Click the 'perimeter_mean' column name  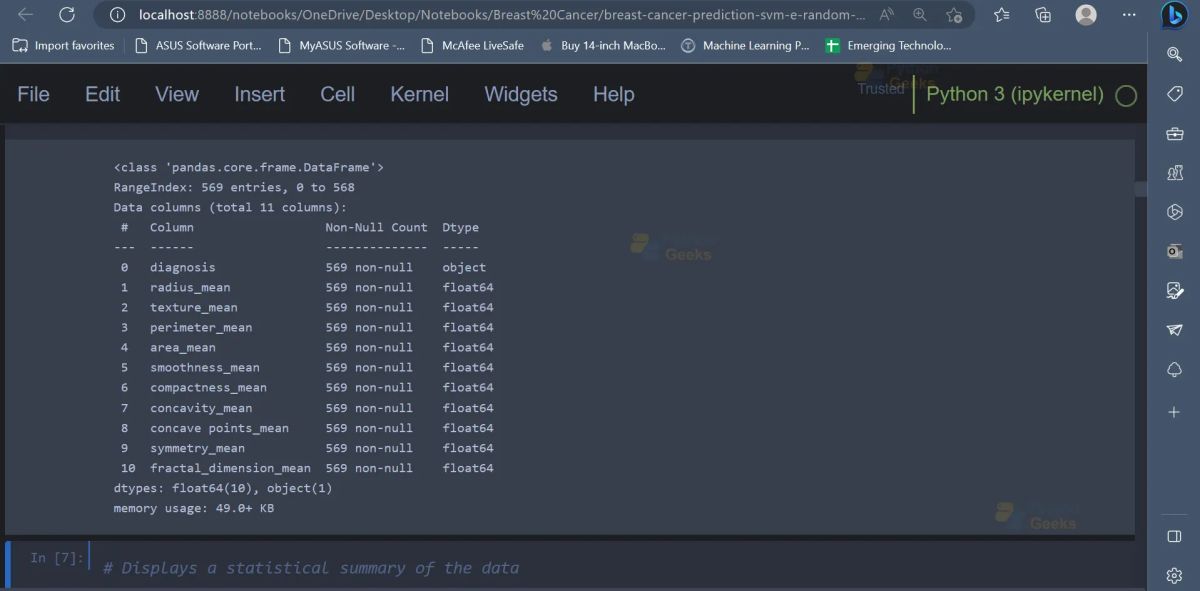click(201, 327)
